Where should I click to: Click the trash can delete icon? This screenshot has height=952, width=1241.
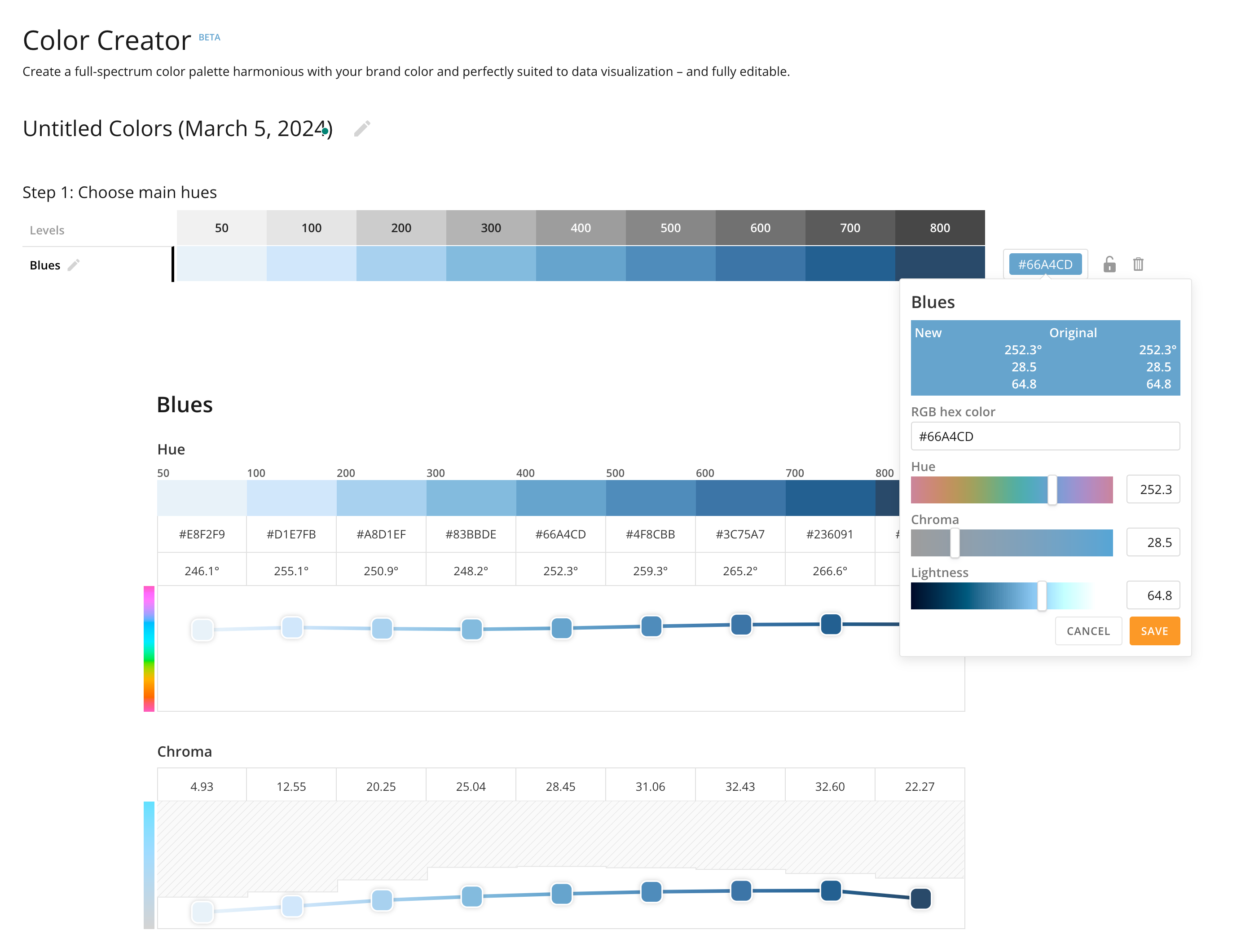pyautogui.click(x=1138, y=264)
